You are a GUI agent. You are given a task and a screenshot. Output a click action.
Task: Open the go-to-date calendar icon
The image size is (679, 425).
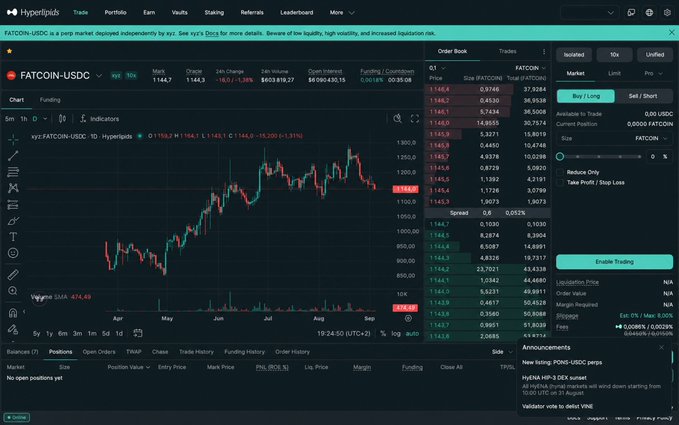point(138,333)
